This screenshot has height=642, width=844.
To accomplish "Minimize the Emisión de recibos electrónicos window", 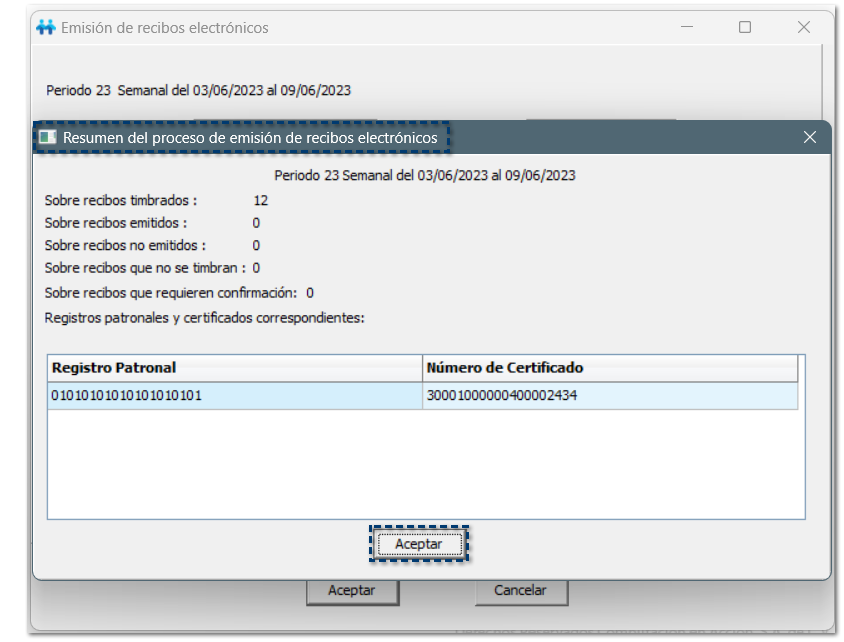I will (687, 28).
